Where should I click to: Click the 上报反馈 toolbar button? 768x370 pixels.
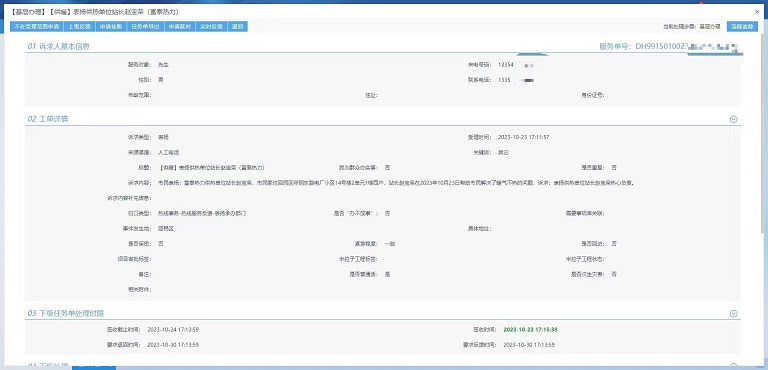click(79, 26)
